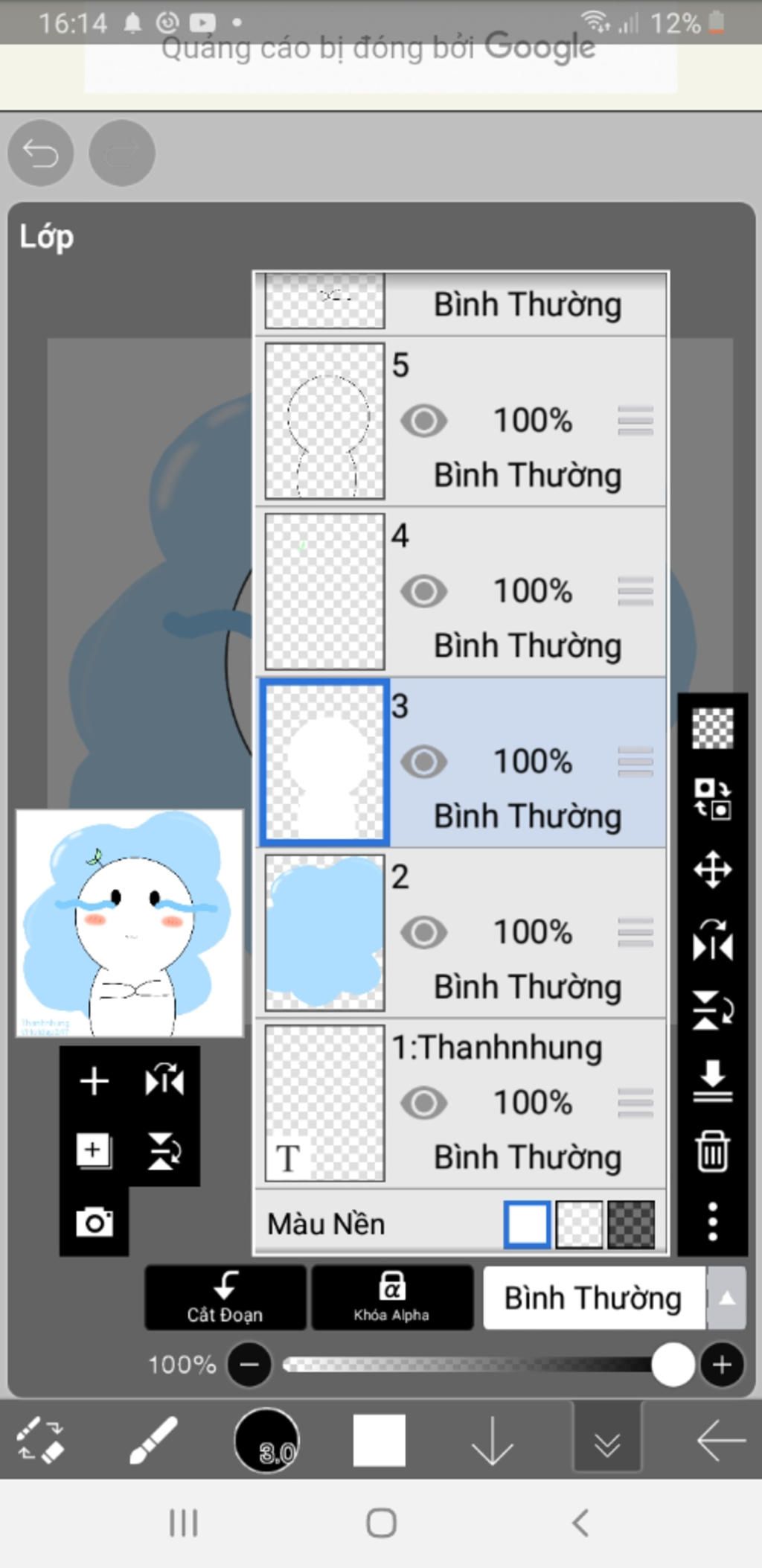Select layer 4 in the layer list
Screen dimensions: 762x1568
coord(461,592)
